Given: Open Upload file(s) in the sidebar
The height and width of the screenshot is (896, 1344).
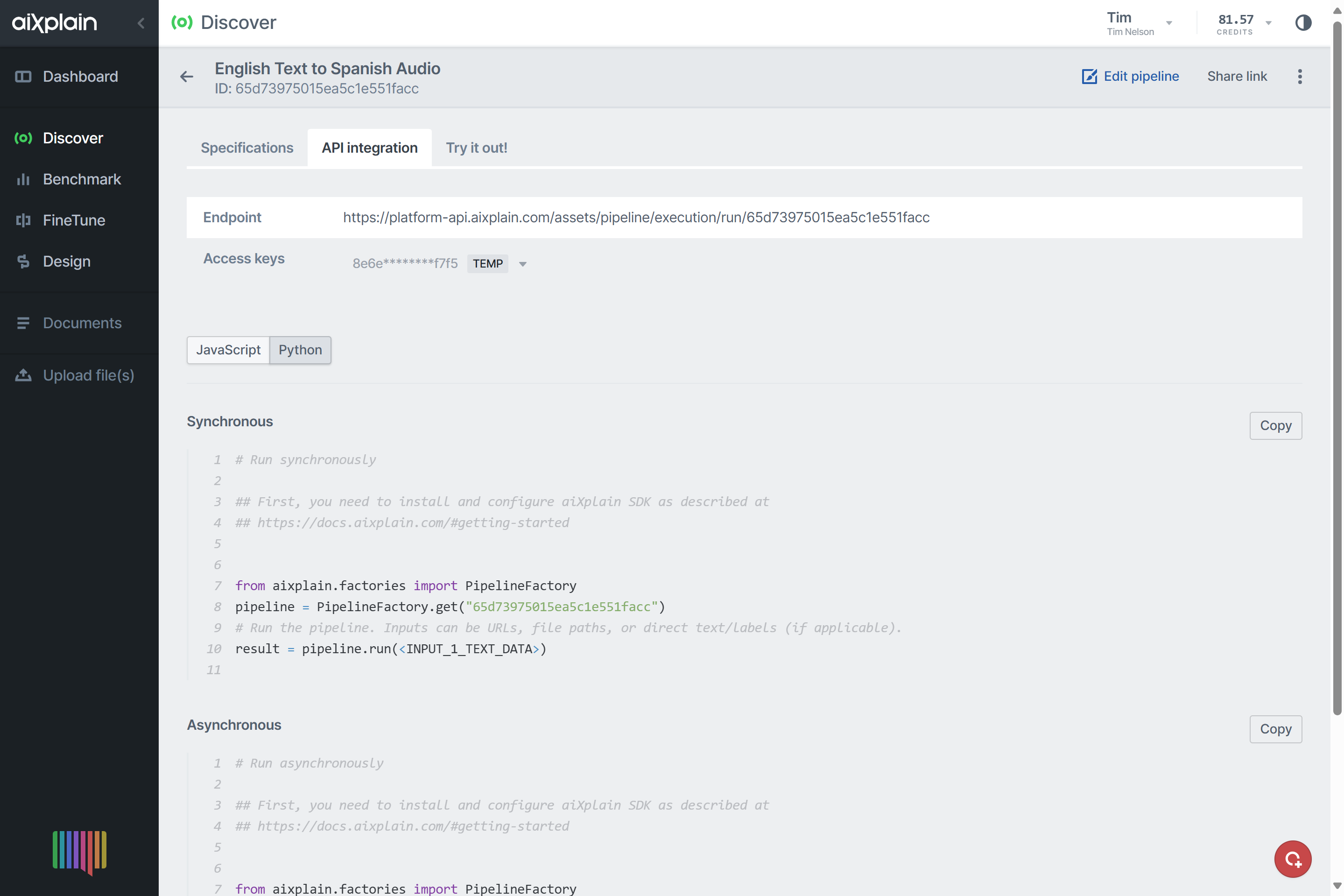Looking at the screenshot, I should click(x=79, y=375).
